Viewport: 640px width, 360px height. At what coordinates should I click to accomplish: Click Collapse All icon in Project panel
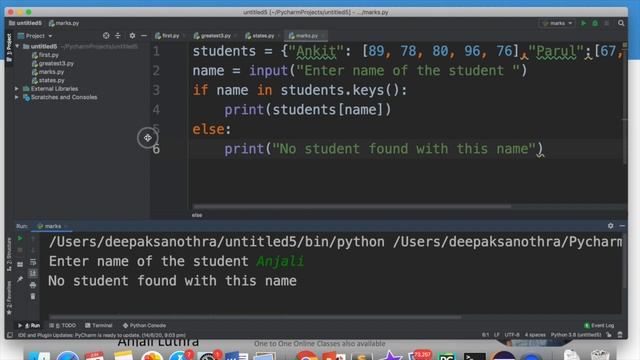tap(118, 36)
